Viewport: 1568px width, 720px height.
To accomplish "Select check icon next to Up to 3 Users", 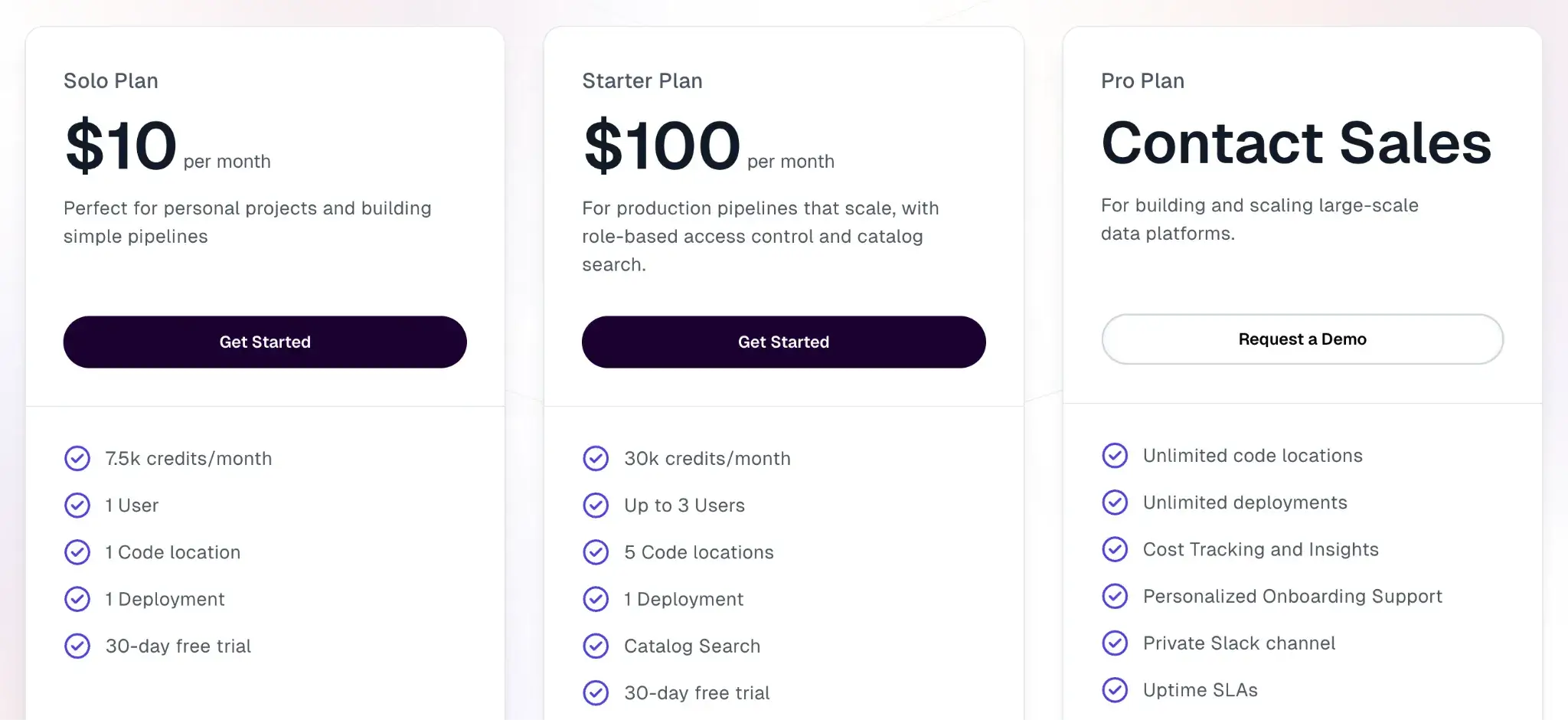I will pos(596,506).
